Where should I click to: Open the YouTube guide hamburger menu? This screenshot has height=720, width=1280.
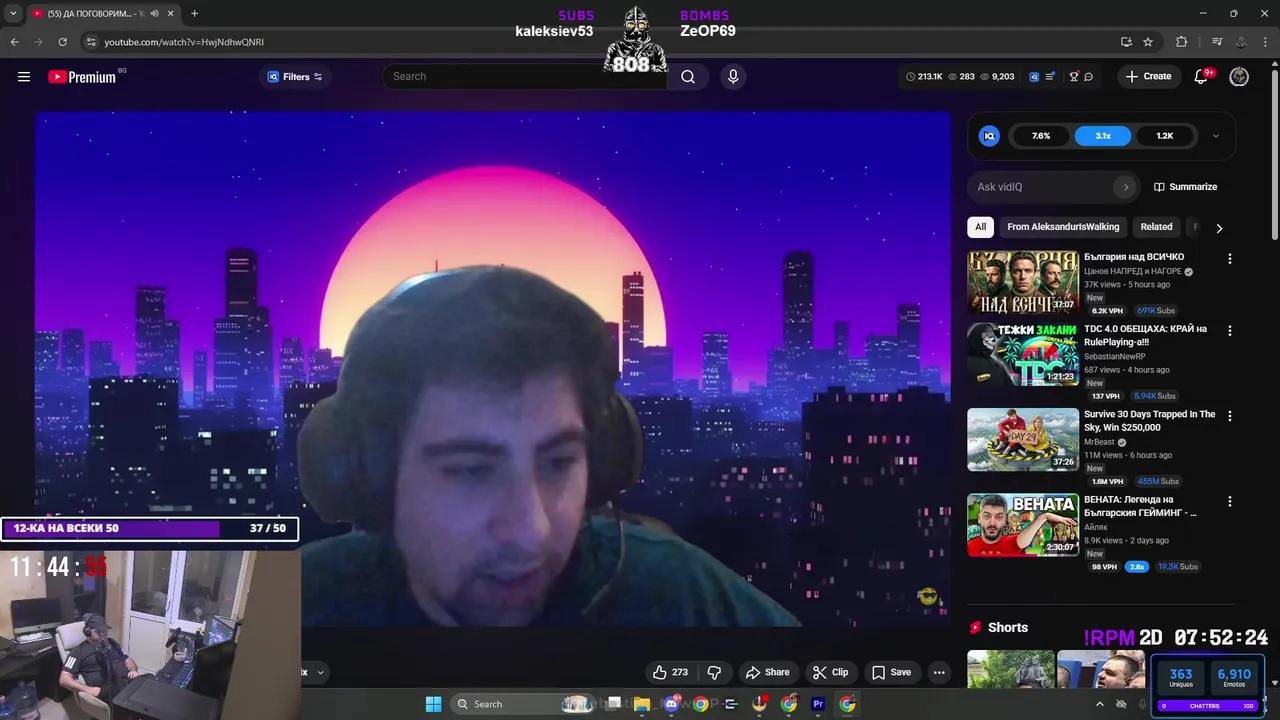point(24,77)
